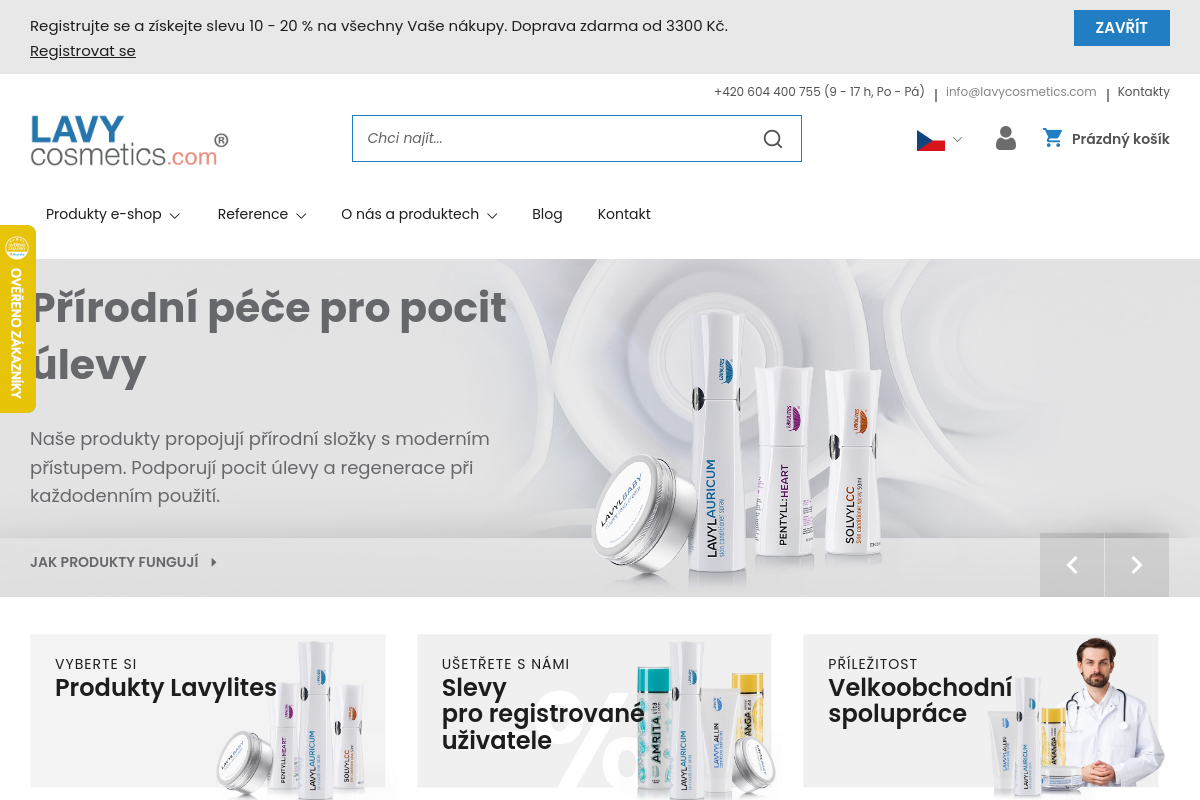Go to next banner slide
Viewport: 1200px width, 800px height.
click(1136, 565)
